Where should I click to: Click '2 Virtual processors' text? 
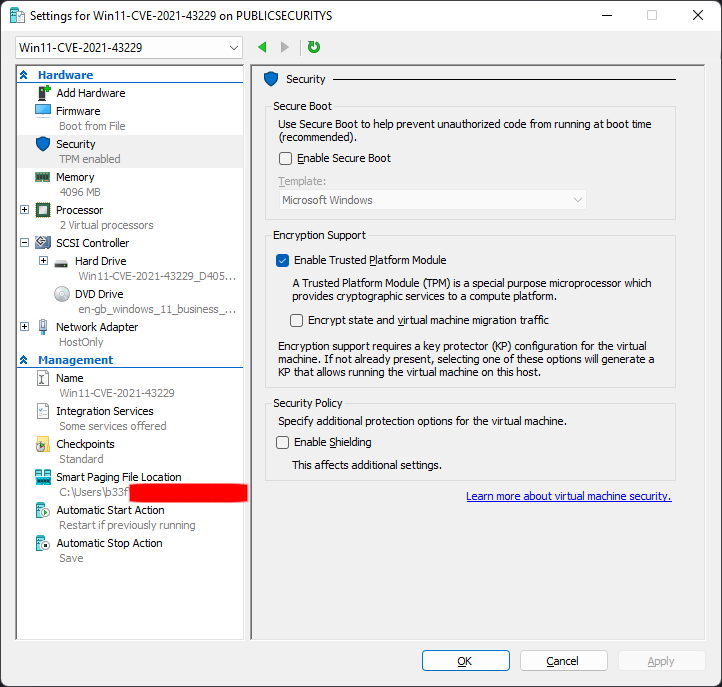pos(106,225)
